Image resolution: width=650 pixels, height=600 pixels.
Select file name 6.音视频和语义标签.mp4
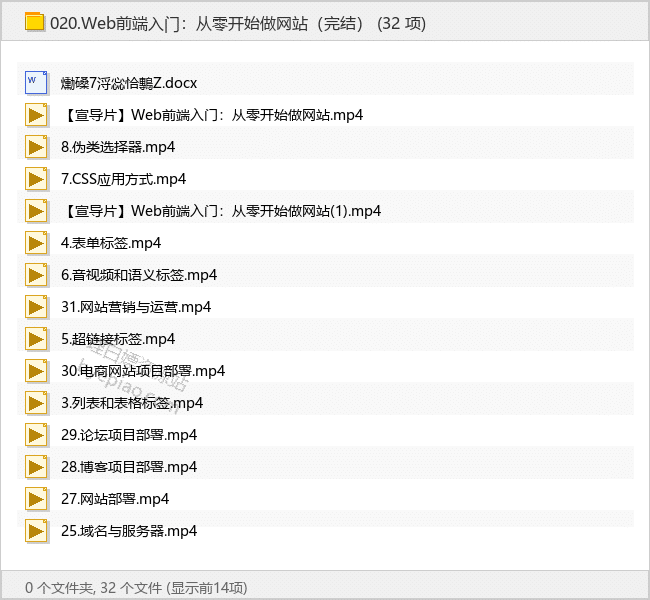(x=139, y=275)
